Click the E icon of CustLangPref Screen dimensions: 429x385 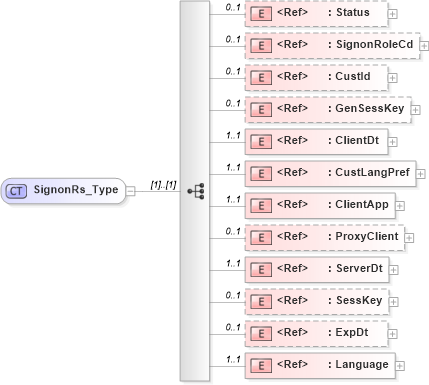click(x=261, y=174)
